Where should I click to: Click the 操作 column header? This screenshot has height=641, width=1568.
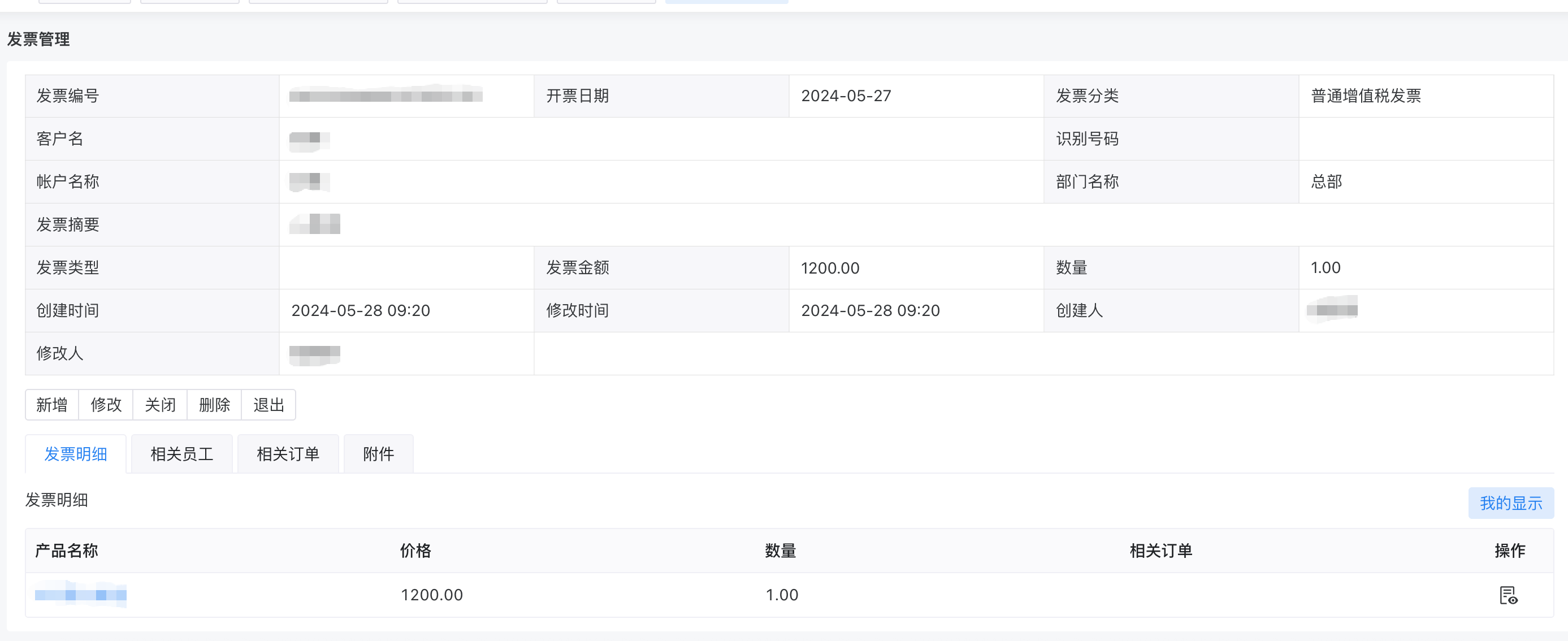(1510, 551)
